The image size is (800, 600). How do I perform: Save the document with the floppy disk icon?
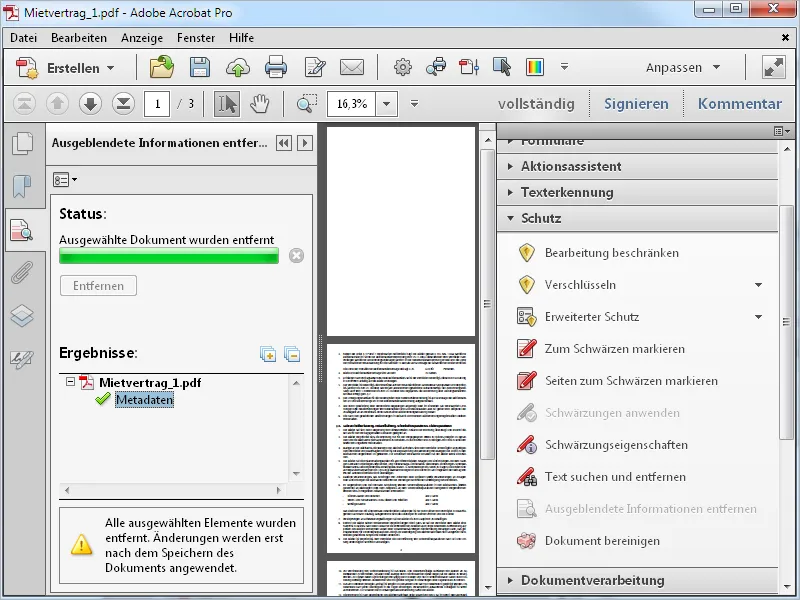pos(199,67)
